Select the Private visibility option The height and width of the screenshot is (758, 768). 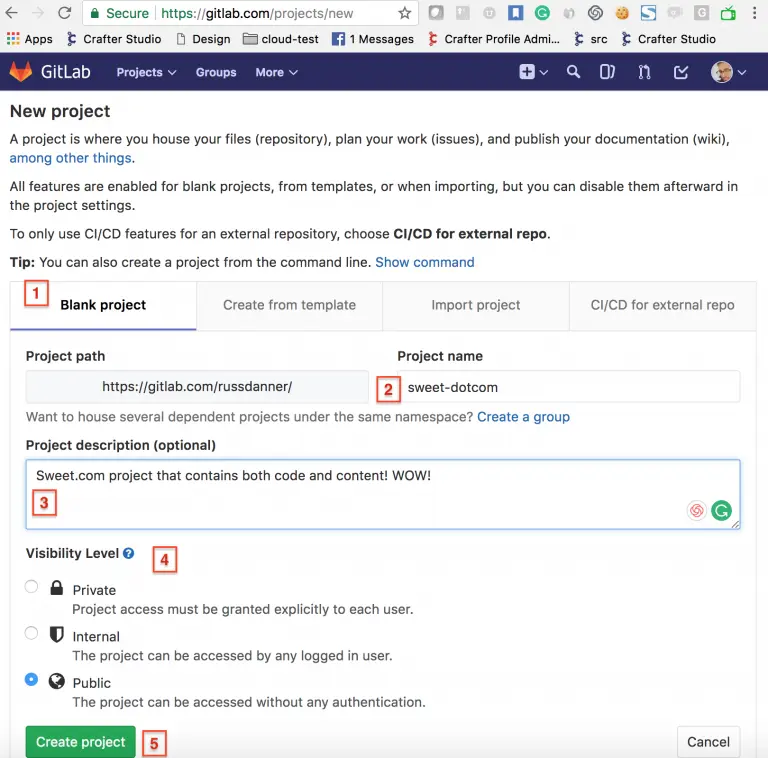[x=32, y=587]
